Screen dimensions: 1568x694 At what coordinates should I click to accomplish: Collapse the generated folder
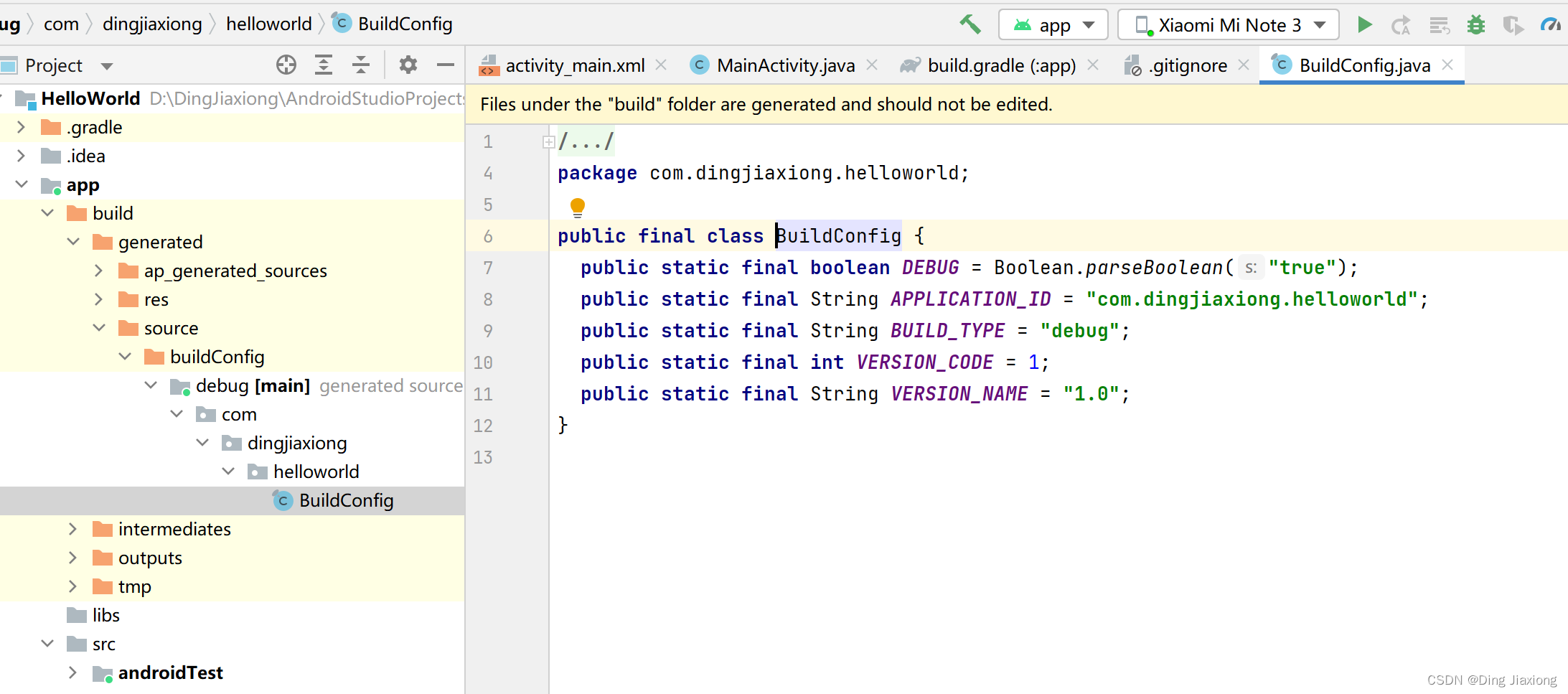pos(73,242)
